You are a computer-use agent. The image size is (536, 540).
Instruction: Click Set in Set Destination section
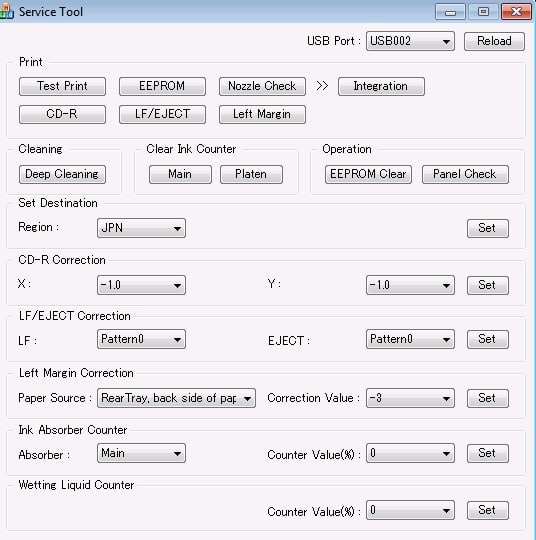(x=487, y=228)
